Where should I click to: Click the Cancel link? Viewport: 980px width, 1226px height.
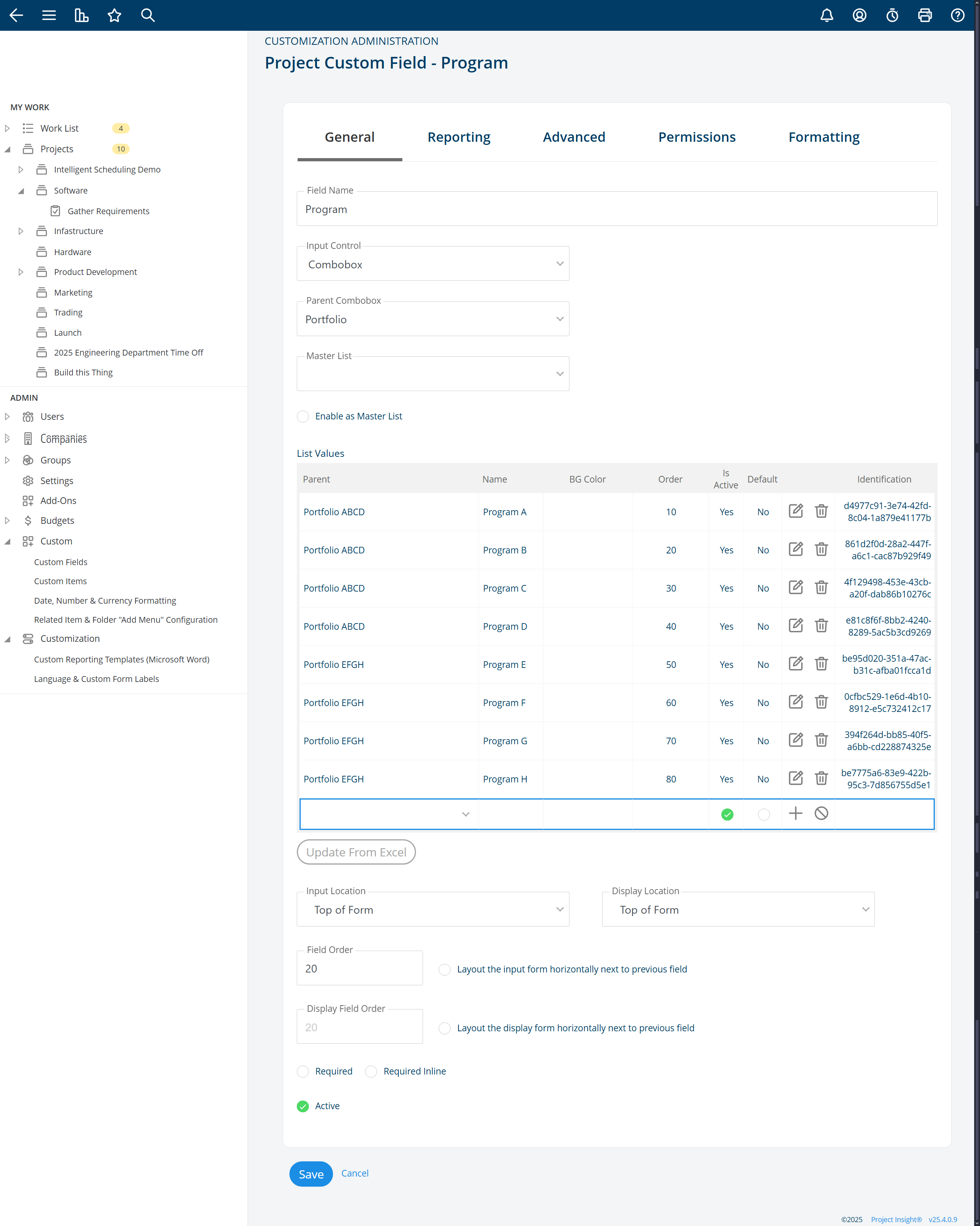click(355, 1173)
